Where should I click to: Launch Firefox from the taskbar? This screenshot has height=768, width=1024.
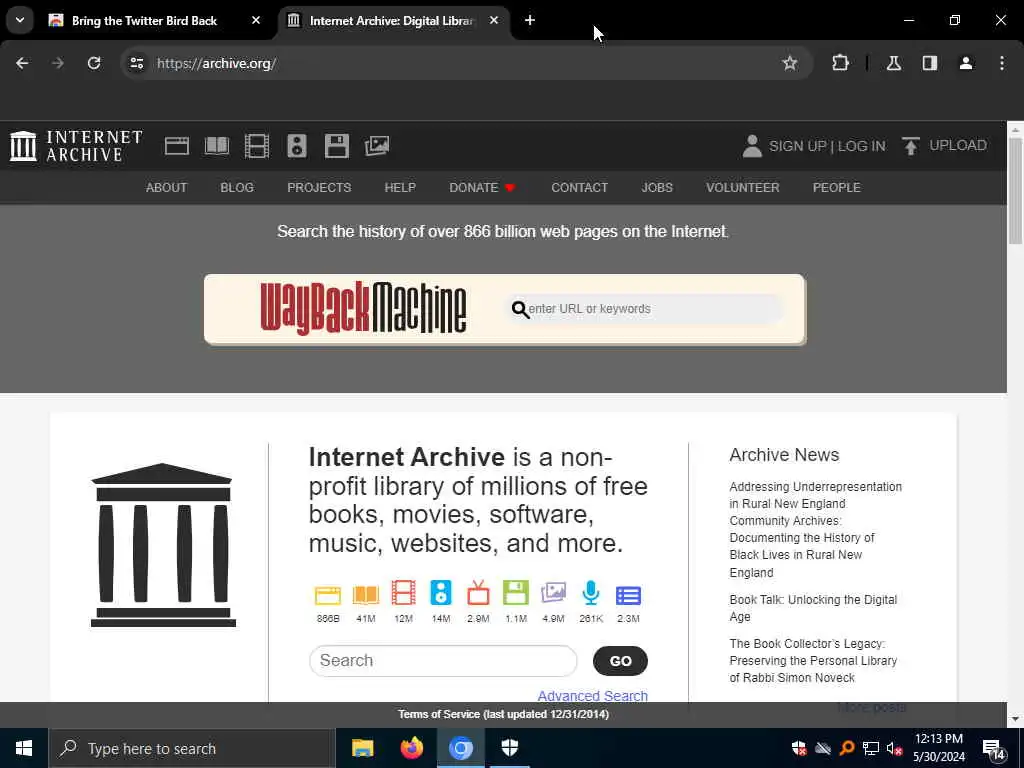pyautogui.click(x=411, y=748)
